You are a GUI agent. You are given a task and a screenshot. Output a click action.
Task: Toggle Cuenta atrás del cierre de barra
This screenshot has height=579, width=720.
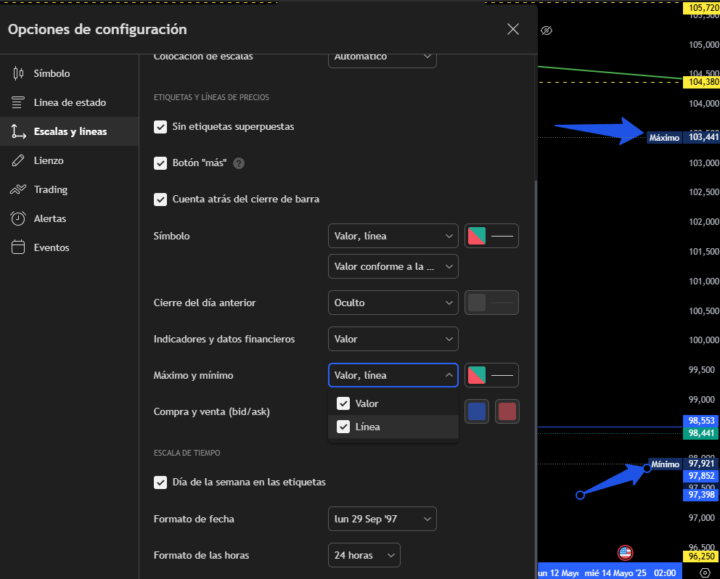click(160, 199)
